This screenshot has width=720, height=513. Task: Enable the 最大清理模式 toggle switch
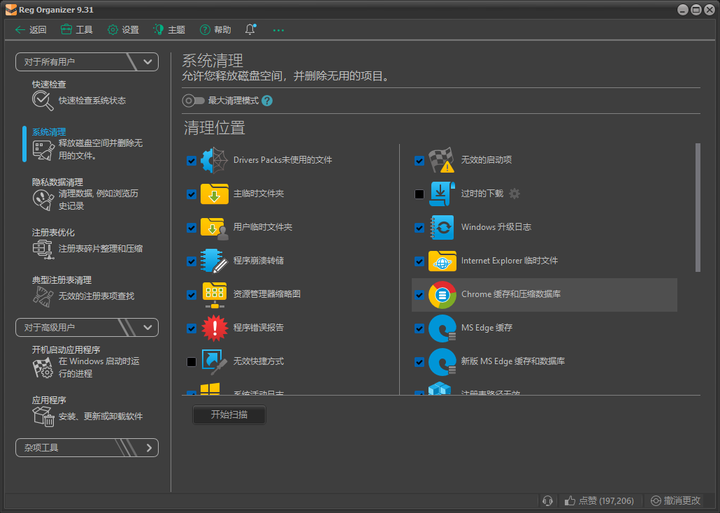coord(193,101)
